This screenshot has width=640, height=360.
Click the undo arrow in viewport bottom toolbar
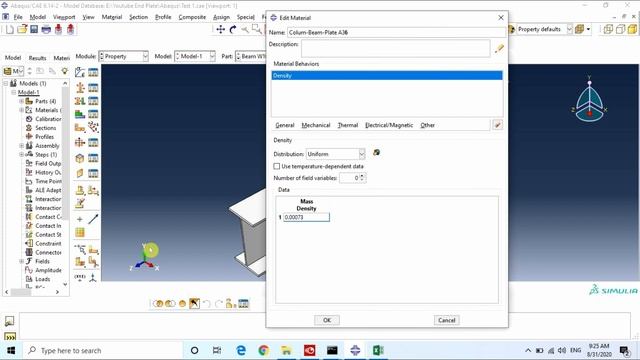pyautogui.click(x=207, y=303)
